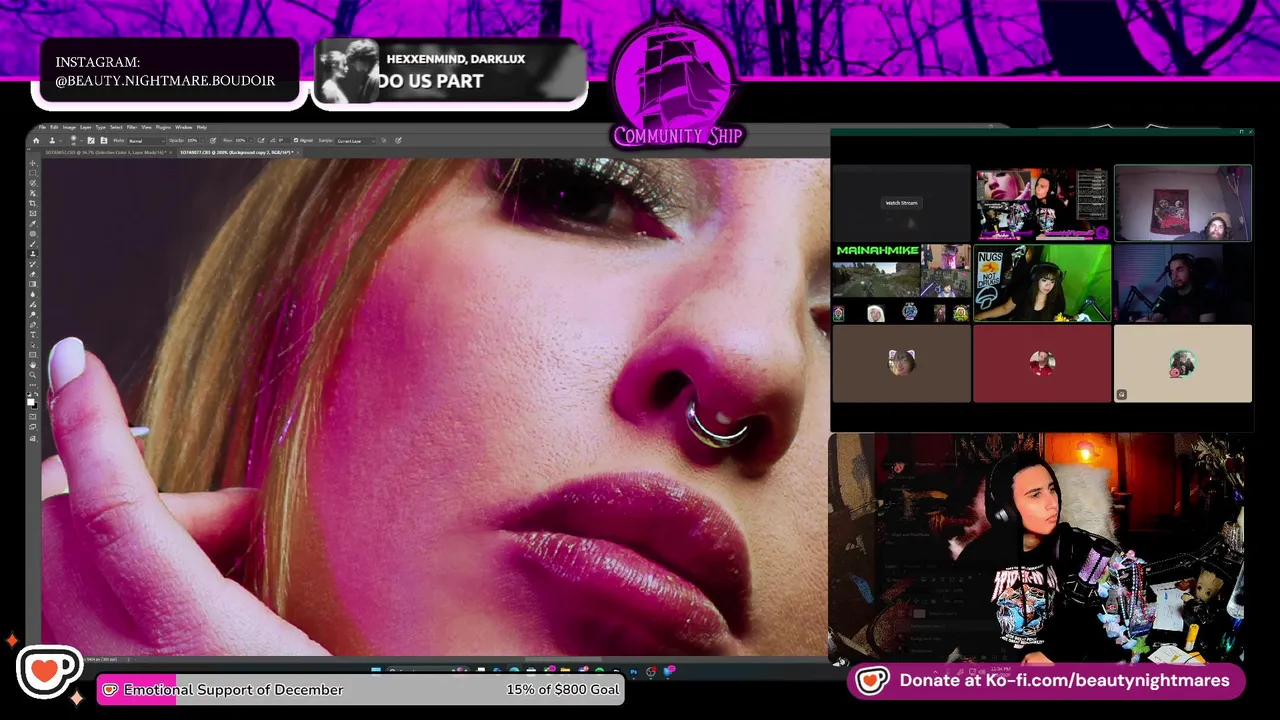The width and height of the screenshot is (1280, 720).
Task: Select the Pen tool
Action: [x=32, y=325]
